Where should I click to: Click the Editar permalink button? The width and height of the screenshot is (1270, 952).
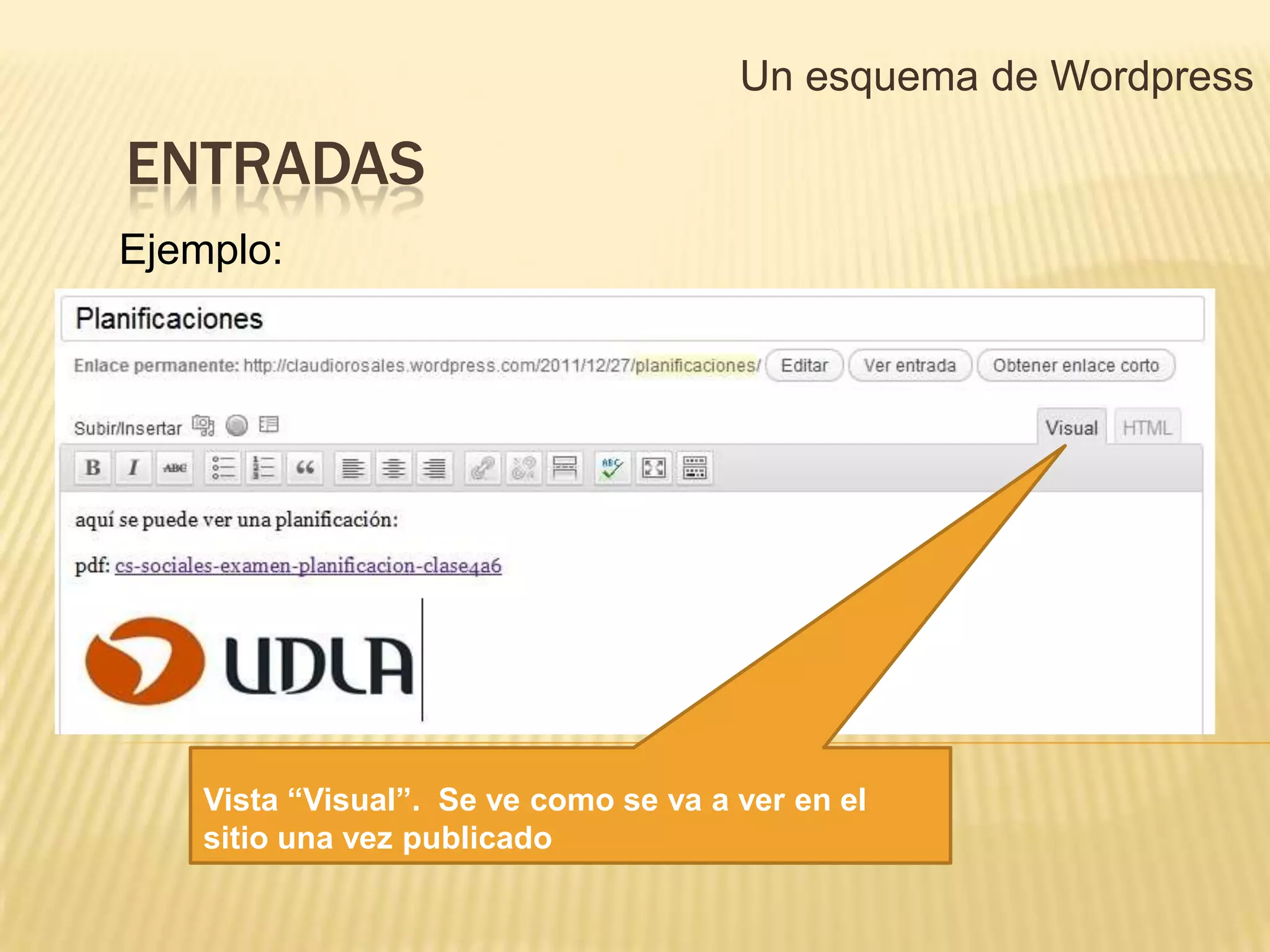click(804, 366)
